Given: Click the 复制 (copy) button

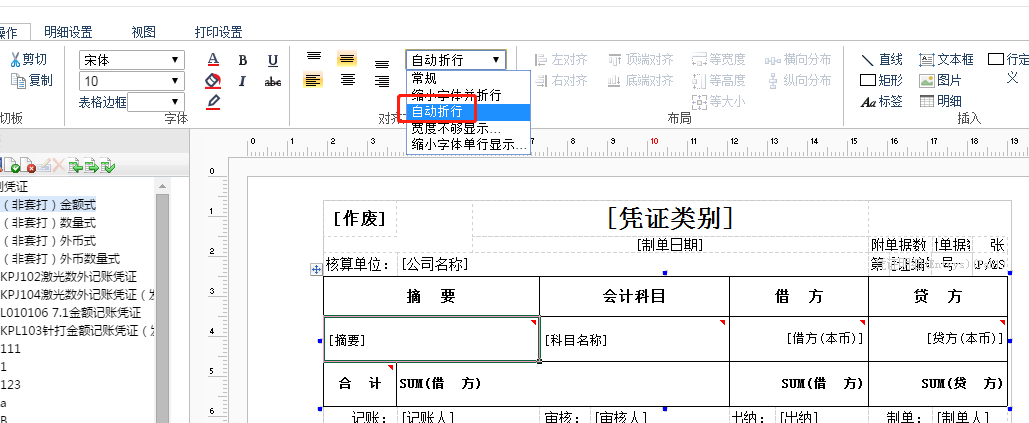Looking at the screenshot, I should pos(31,81).
